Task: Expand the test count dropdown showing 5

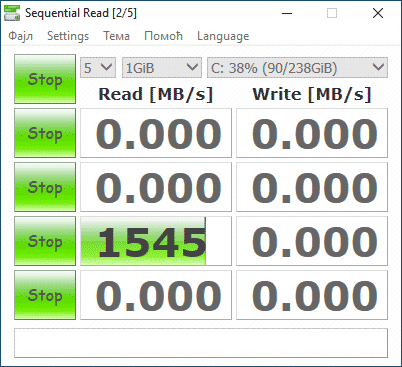Action: 98,68
